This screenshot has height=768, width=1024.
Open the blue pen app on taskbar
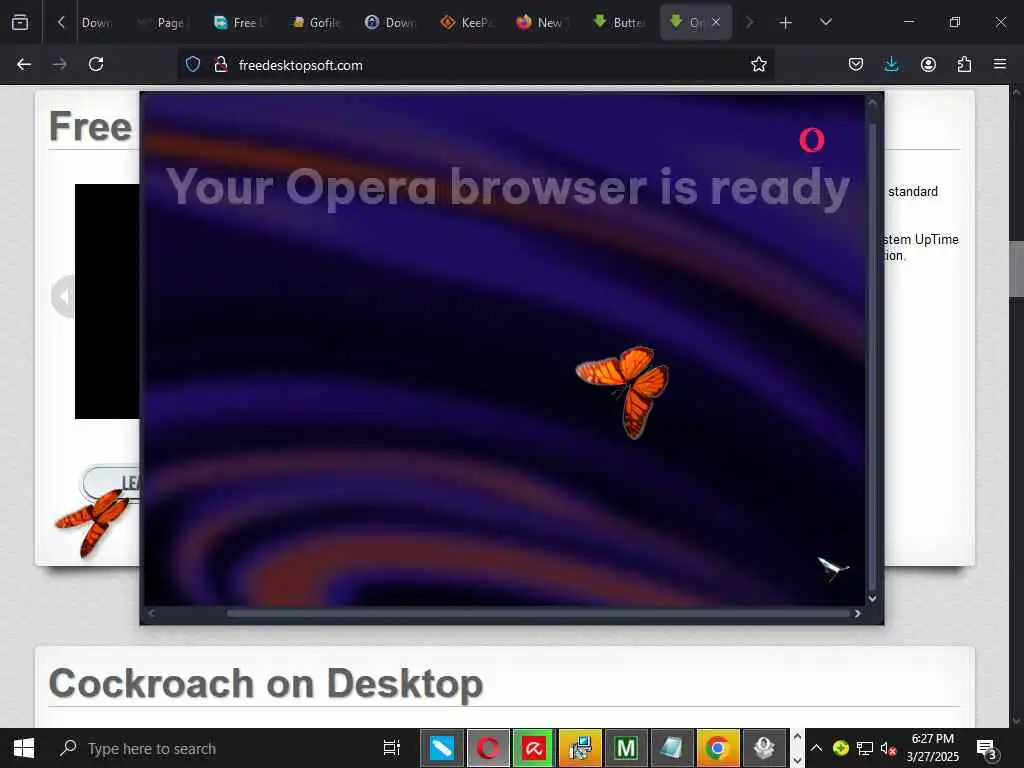[x=441, y=748]
